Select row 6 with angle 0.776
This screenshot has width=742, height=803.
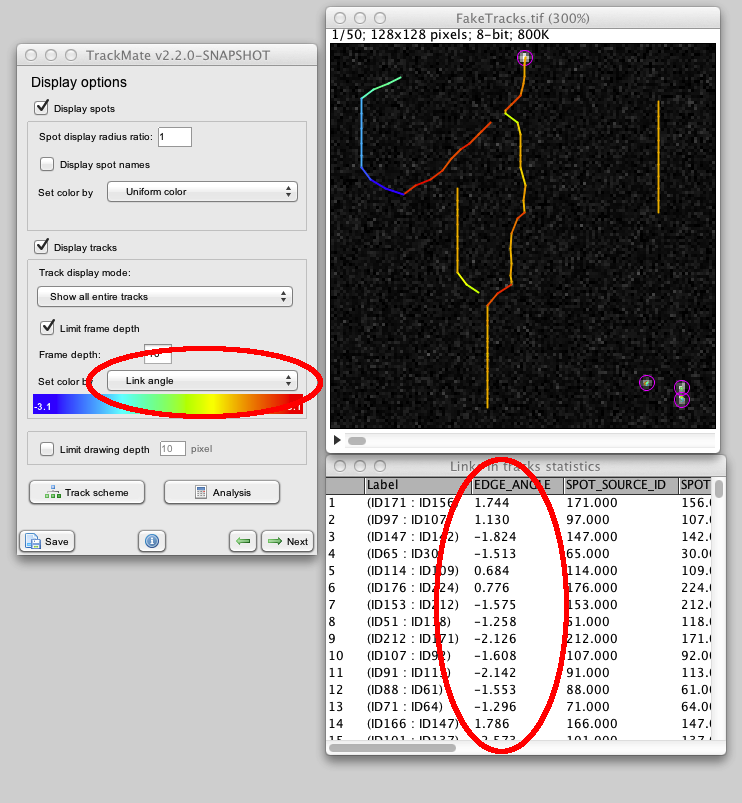[518, 587]
